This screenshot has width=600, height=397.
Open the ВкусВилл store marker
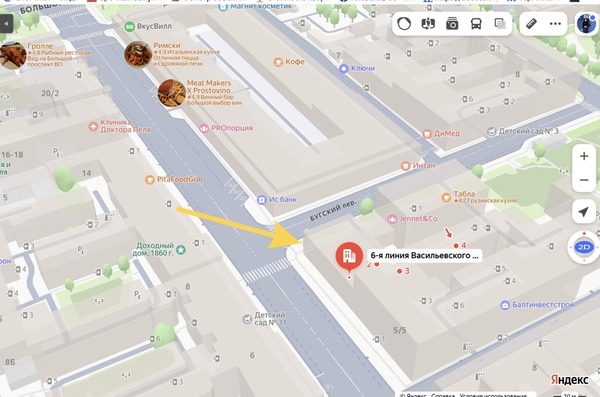point(148,26)
